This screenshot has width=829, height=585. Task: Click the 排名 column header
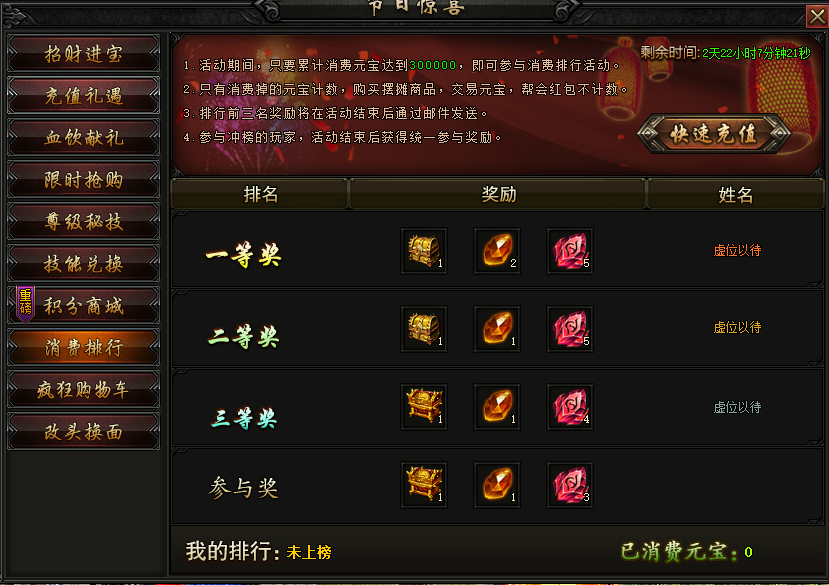260,194
